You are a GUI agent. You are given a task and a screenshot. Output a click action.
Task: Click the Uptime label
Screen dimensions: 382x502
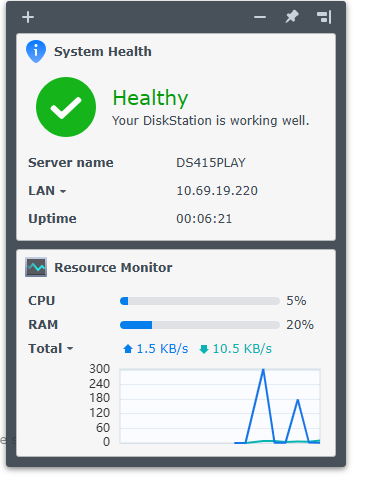coord(52,219)
